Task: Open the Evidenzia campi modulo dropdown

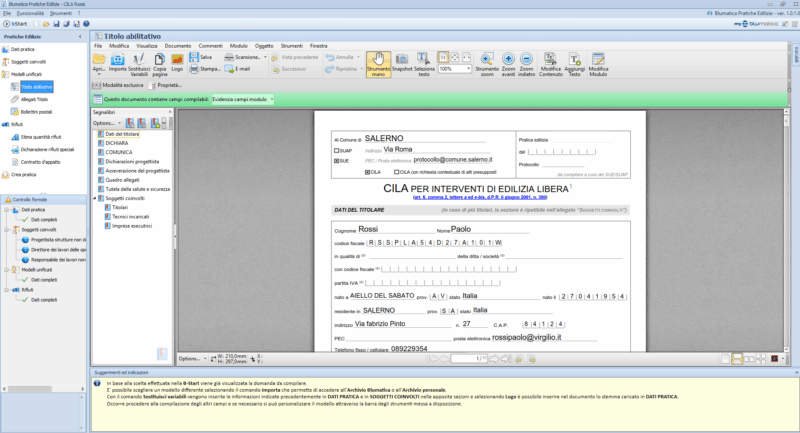Action: pyautogui.click(x=272, y=100)
